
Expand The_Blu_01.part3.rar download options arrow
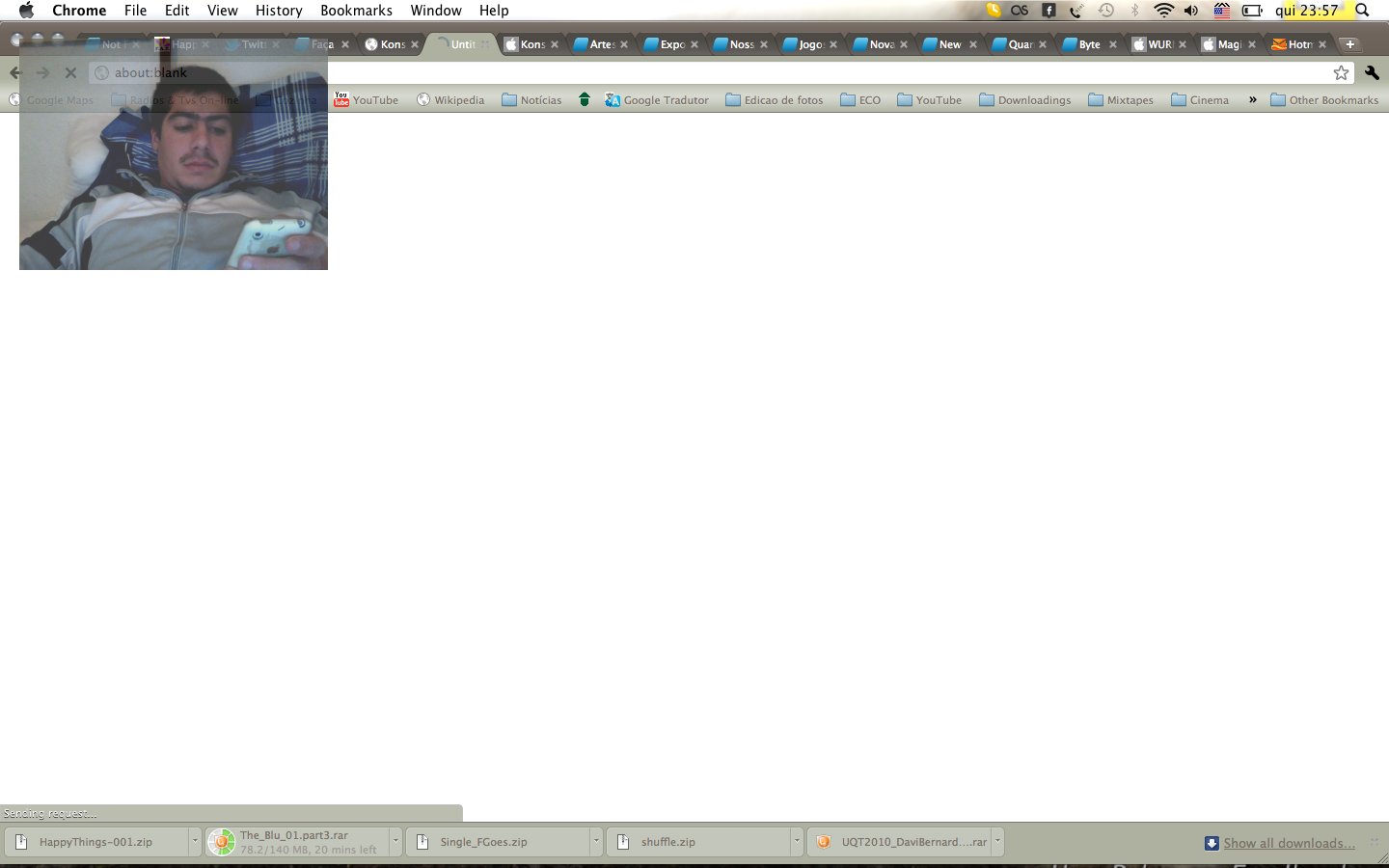(395, 841)
